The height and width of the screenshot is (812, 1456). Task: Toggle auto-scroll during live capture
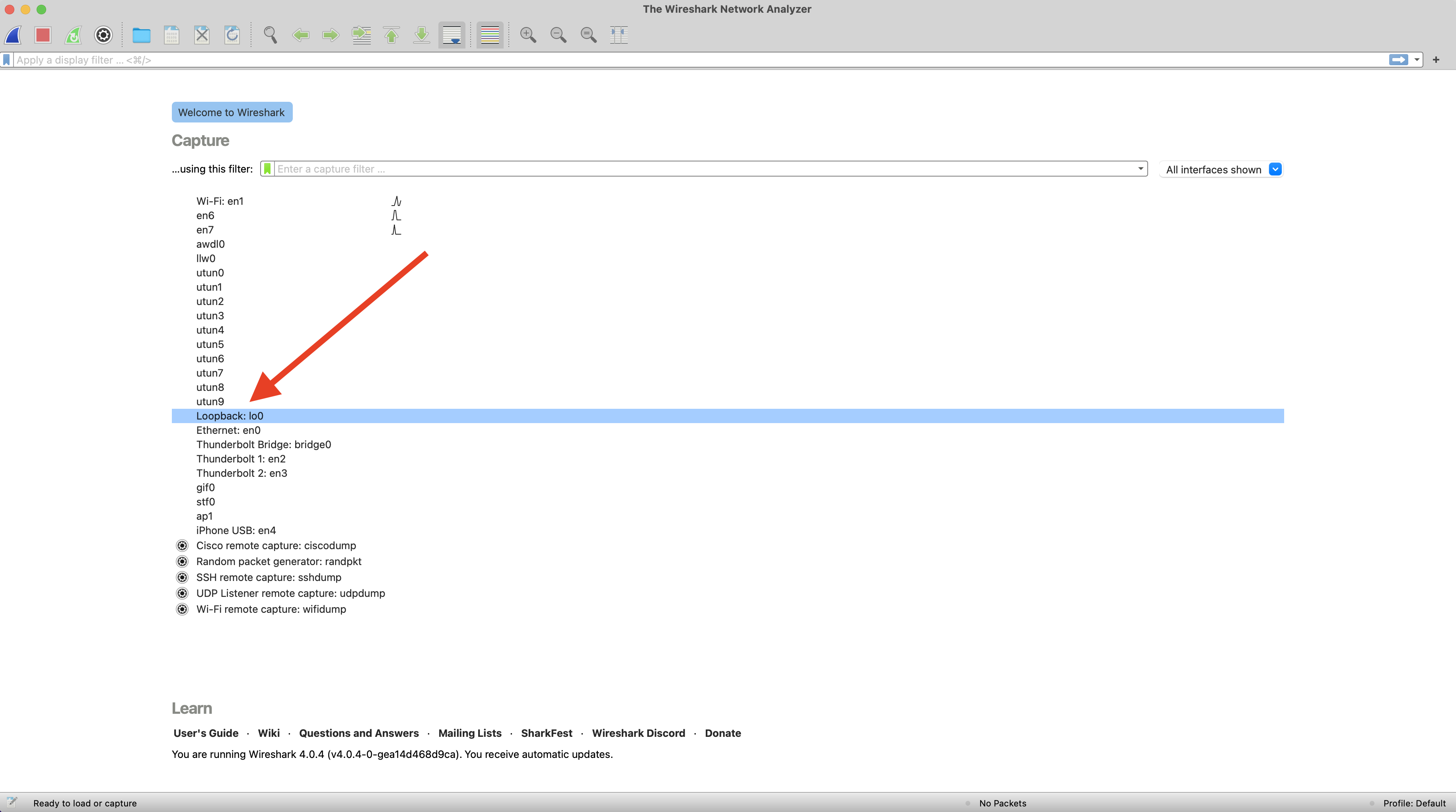click(452, 35)
